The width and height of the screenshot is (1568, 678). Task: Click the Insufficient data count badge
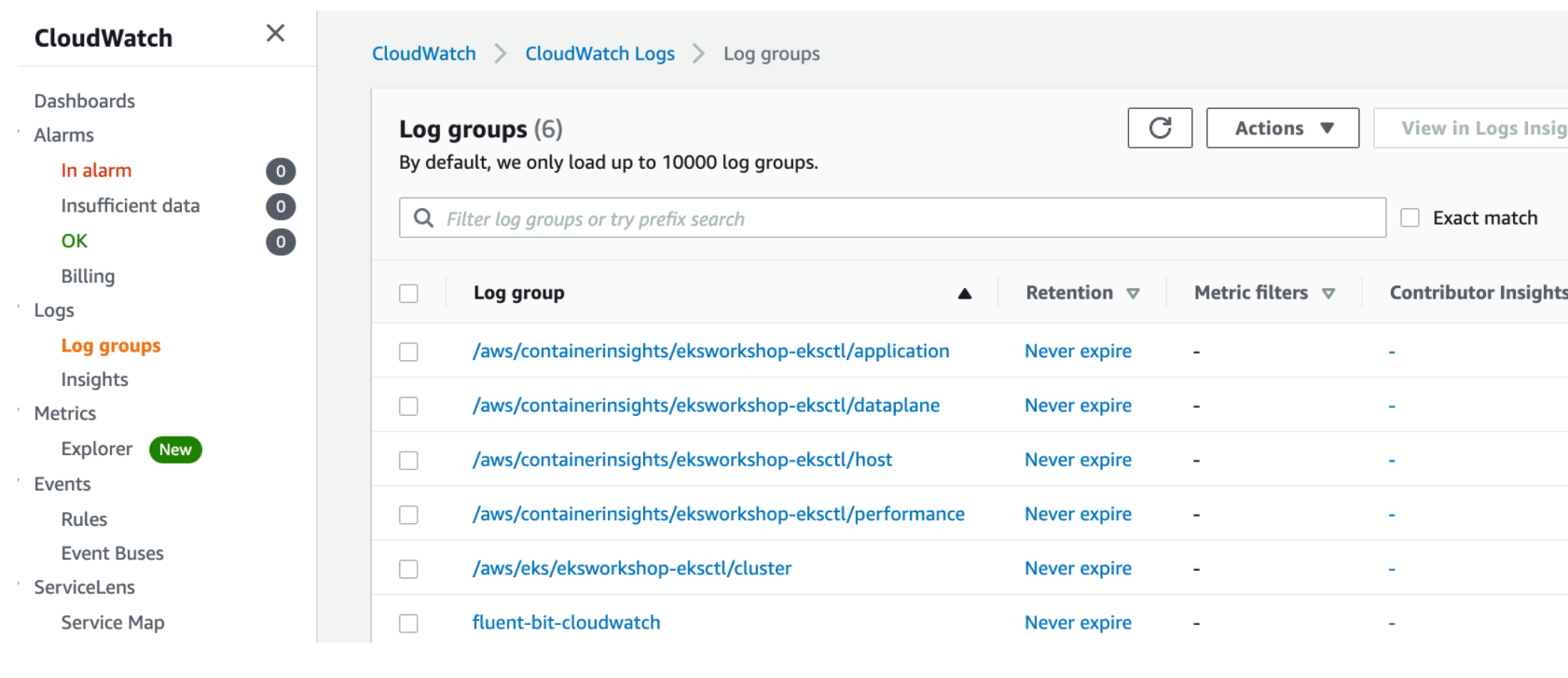281,207
